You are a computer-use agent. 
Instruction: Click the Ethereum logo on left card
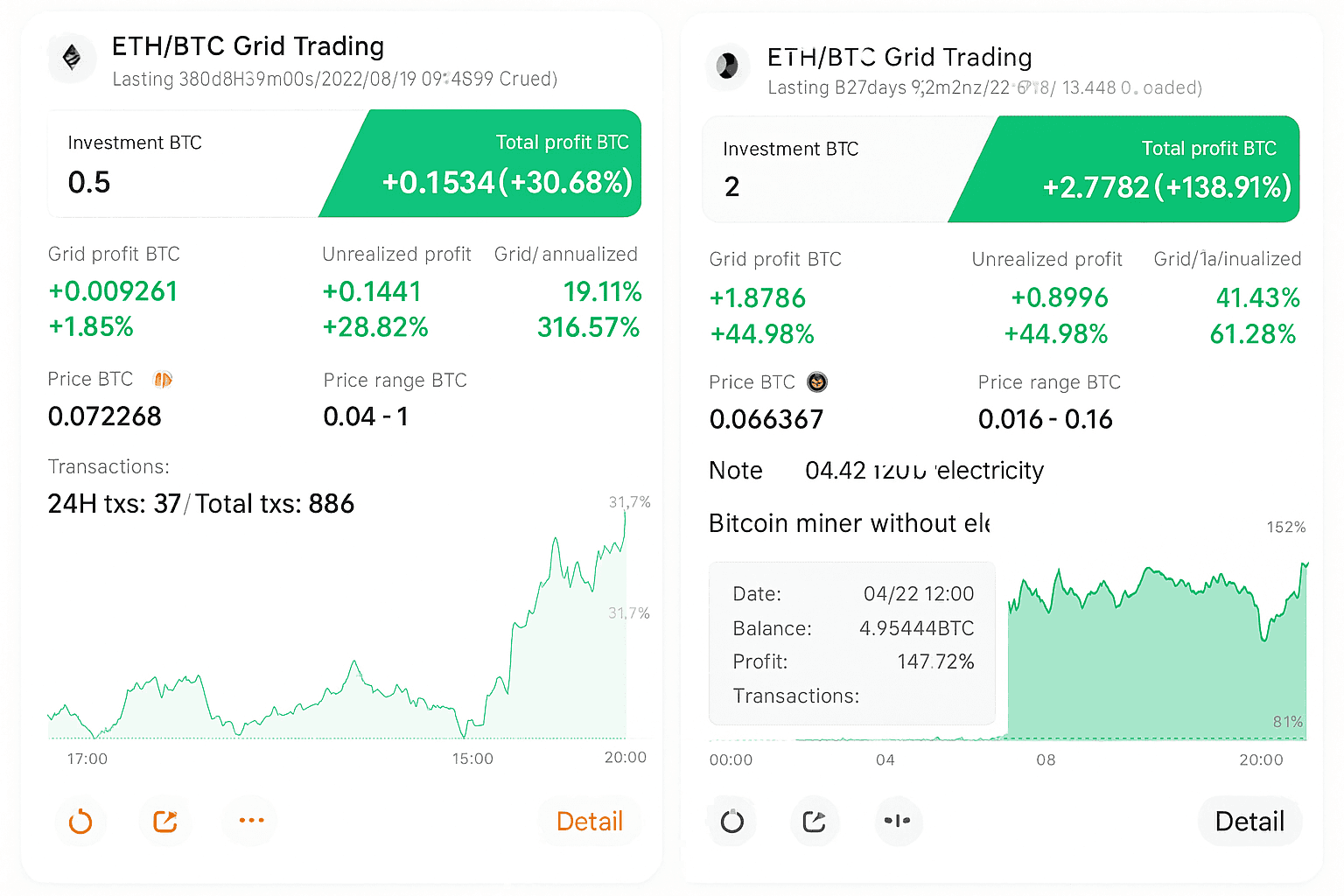pyautogui.click(x=72, y=59)
